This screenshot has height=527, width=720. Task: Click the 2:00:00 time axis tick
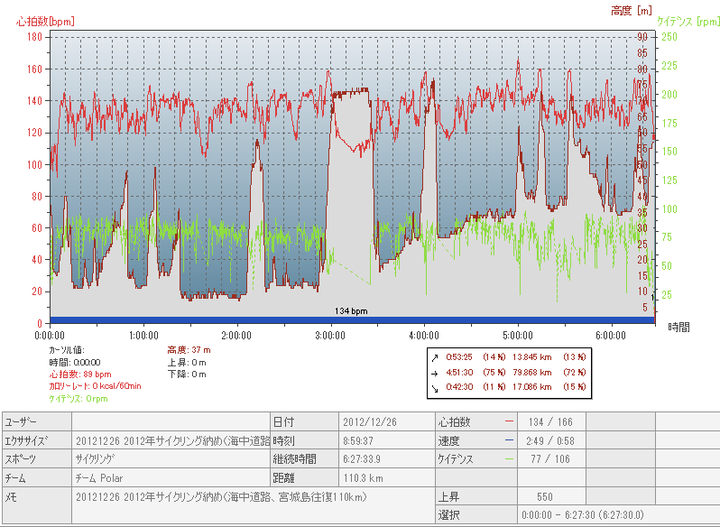237,336
